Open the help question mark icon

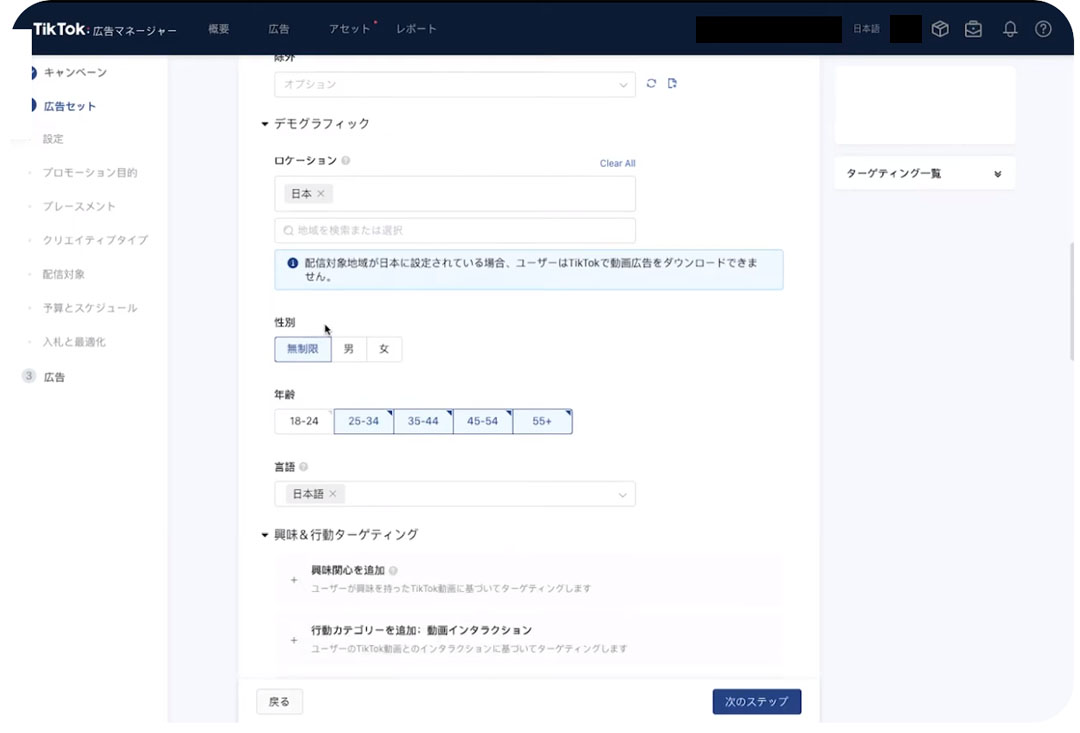1043,28
